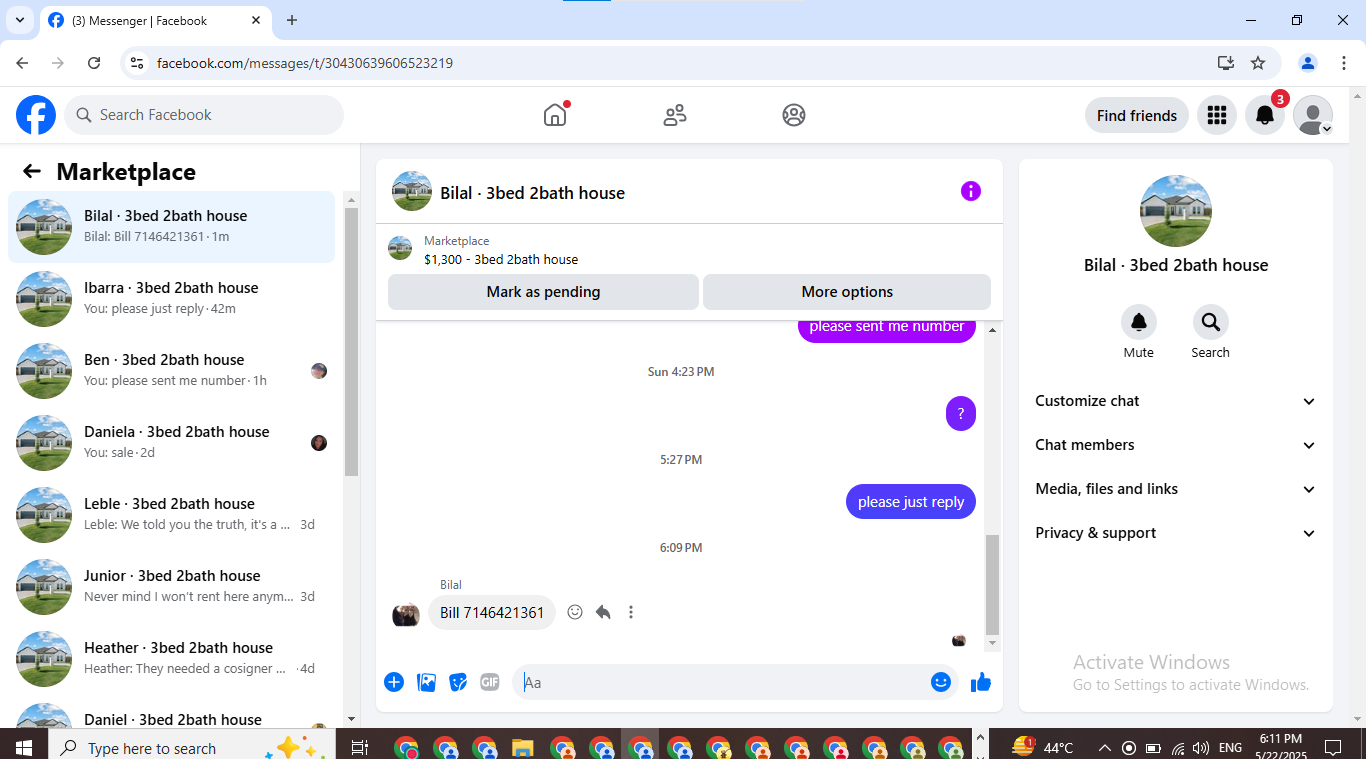
Task: Click the conversation list scrollbar
Action: pyautogui.click(x=351, y=341)
